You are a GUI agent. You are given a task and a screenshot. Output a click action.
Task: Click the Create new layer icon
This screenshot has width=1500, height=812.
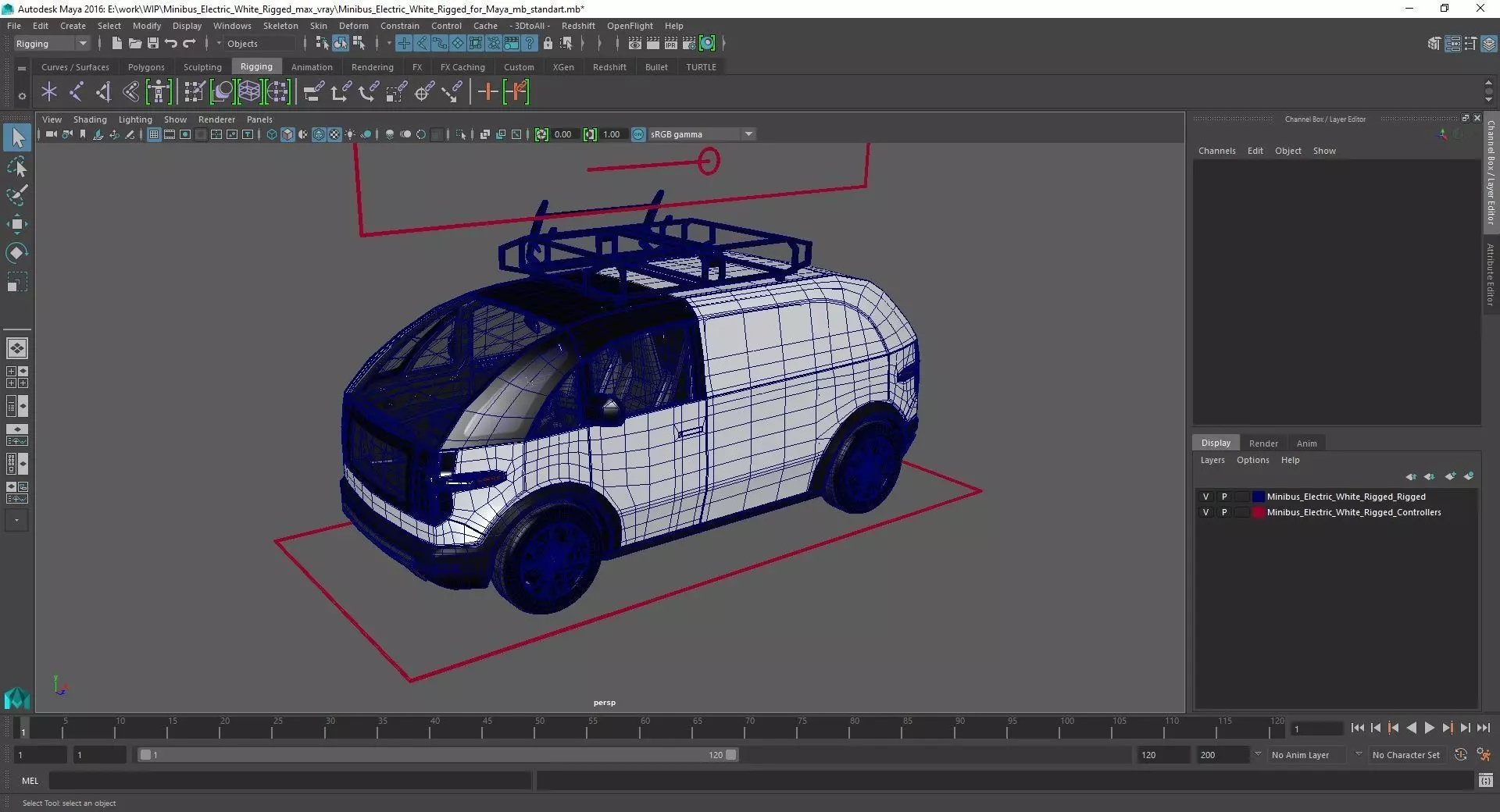[1450, 476]
